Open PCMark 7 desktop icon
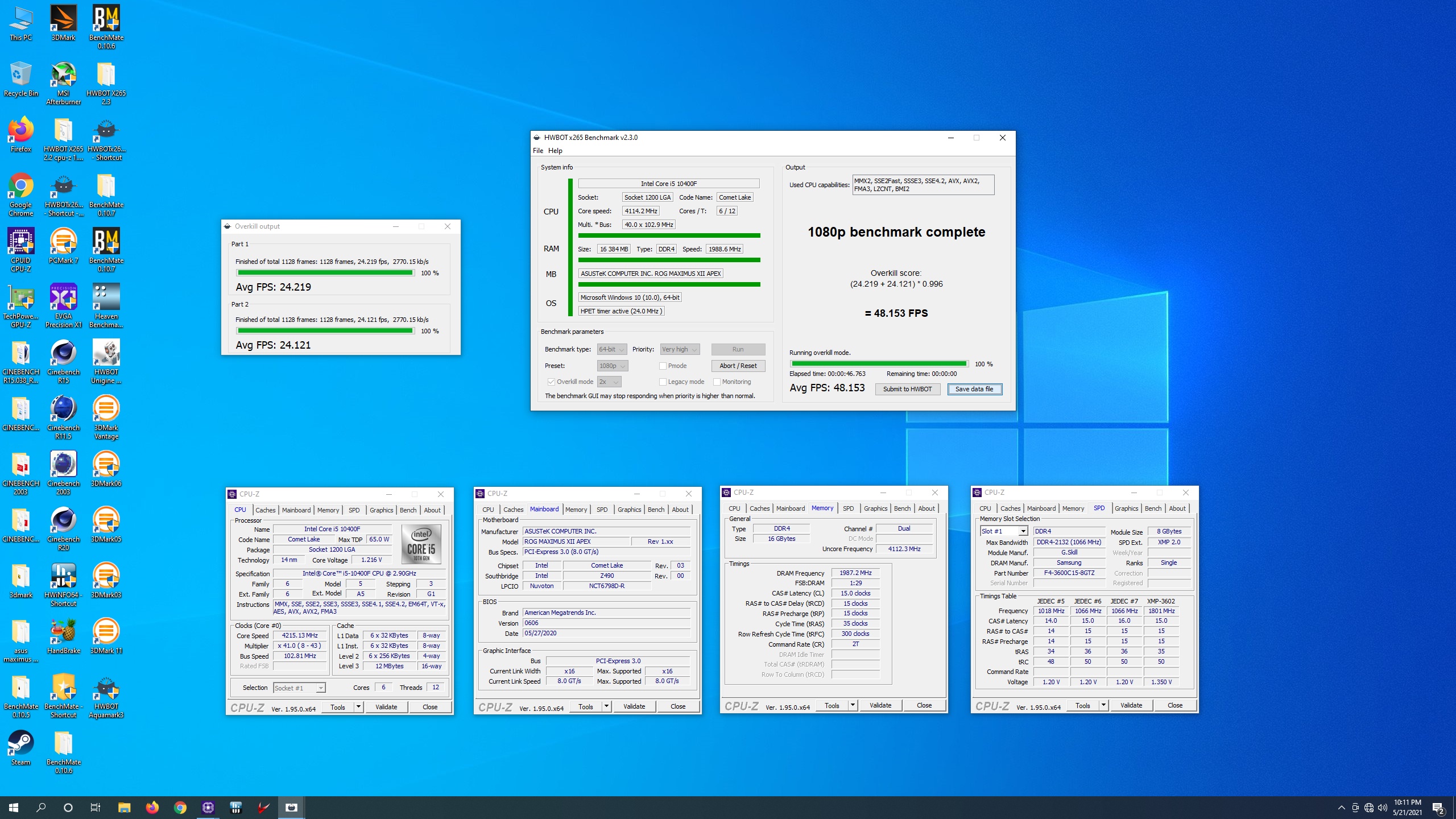Screen dimensions: 1456x819 click(63, 246)
